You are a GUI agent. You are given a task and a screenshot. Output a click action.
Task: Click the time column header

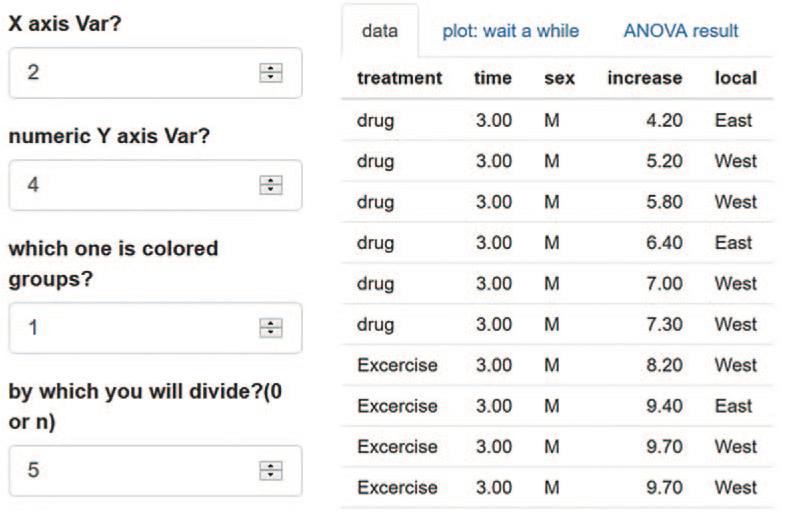[x=493, y=78]
